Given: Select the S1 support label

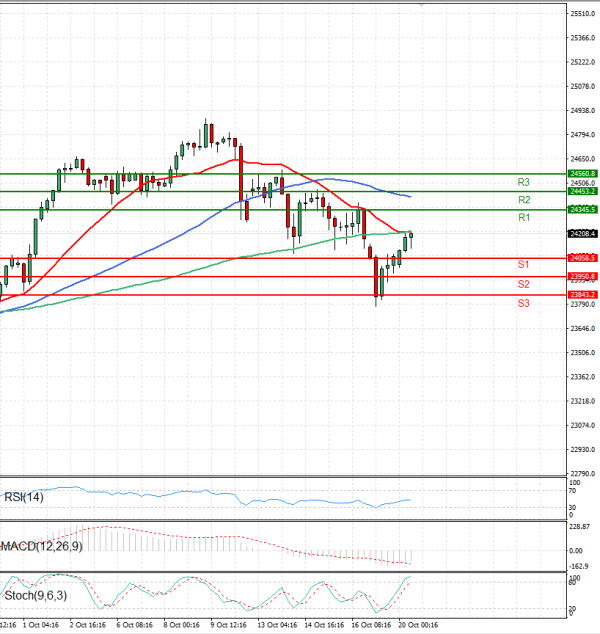Looking at the screenshot, I should pyautogui.click(x=523, y=265).
